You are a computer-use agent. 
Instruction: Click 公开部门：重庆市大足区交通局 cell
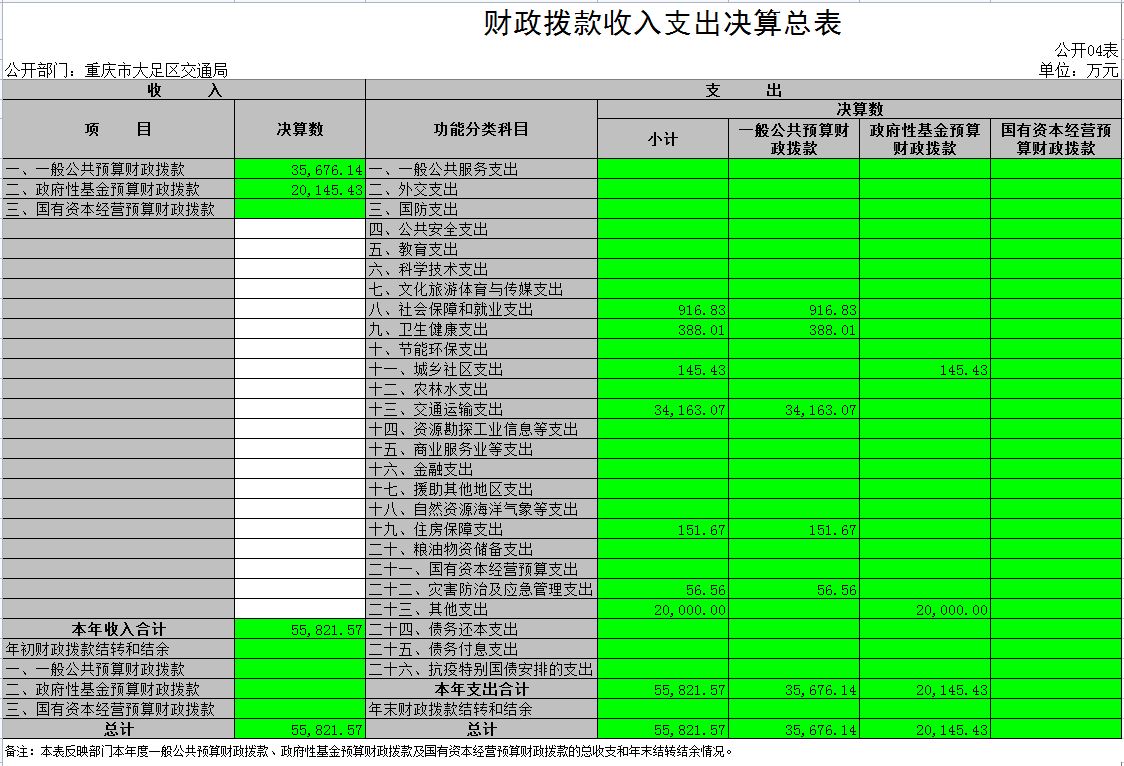[117, 70]
